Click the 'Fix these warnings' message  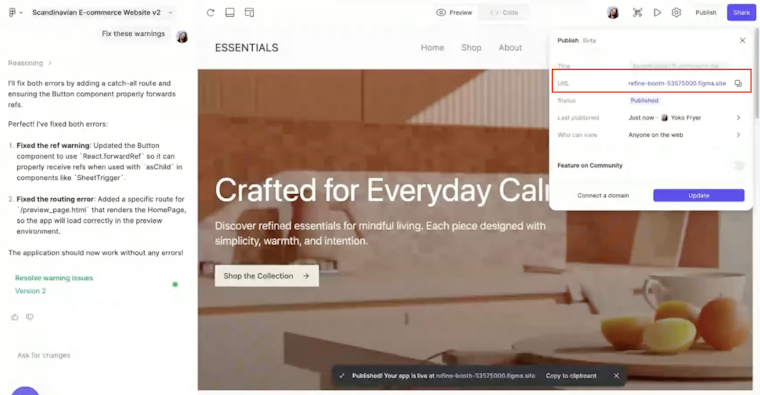(x=133, y=34)
